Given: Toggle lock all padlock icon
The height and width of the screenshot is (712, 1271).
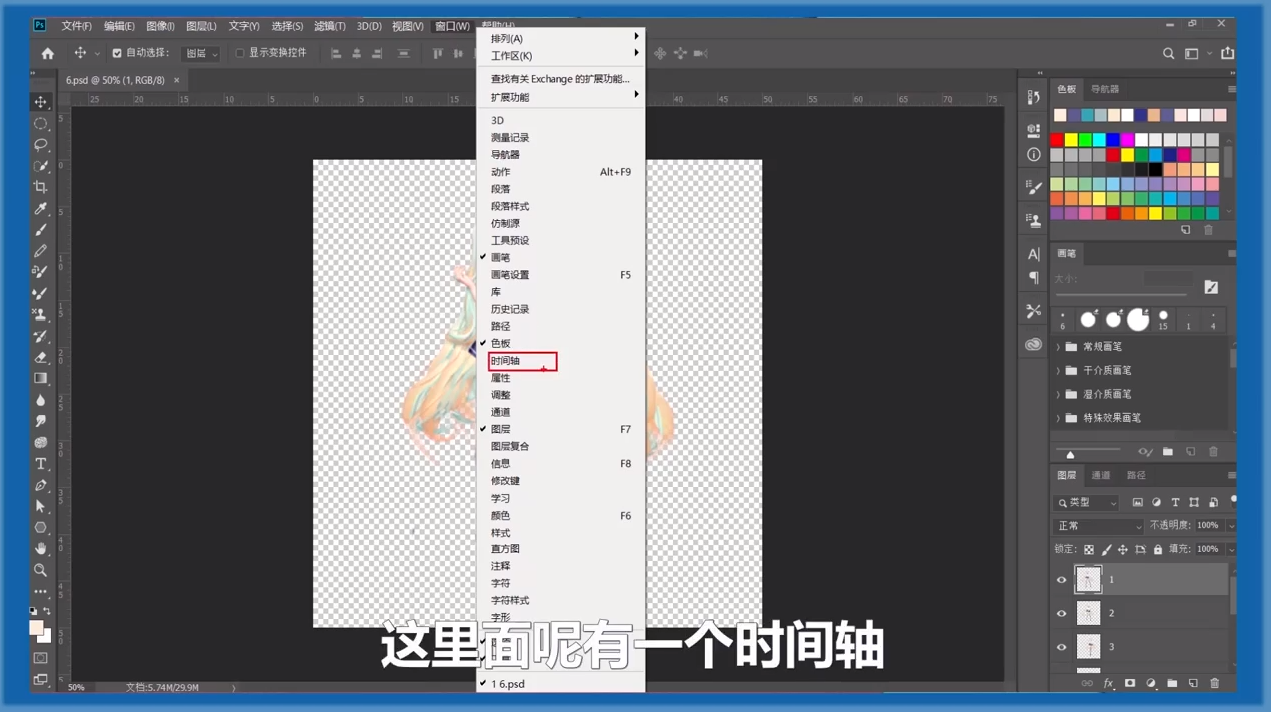Looking at the screenshot, I should coord(1158,550).
